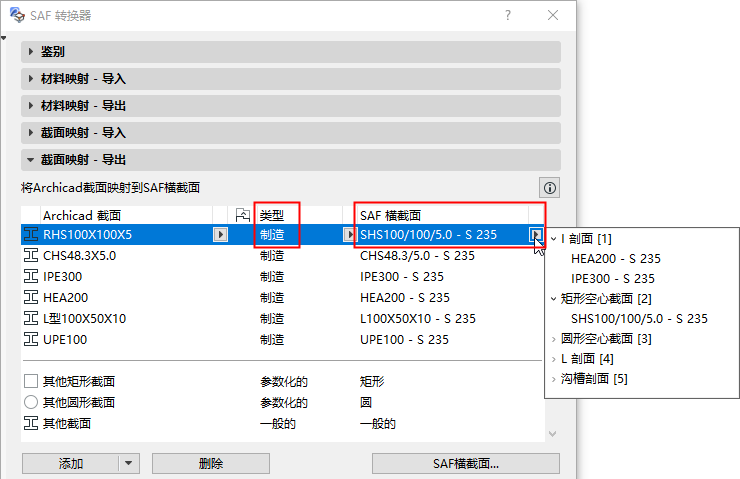The width and height of the screenshot is (740, 479).
Task: Select profile icon of UPE100 row
Action: 31,339
